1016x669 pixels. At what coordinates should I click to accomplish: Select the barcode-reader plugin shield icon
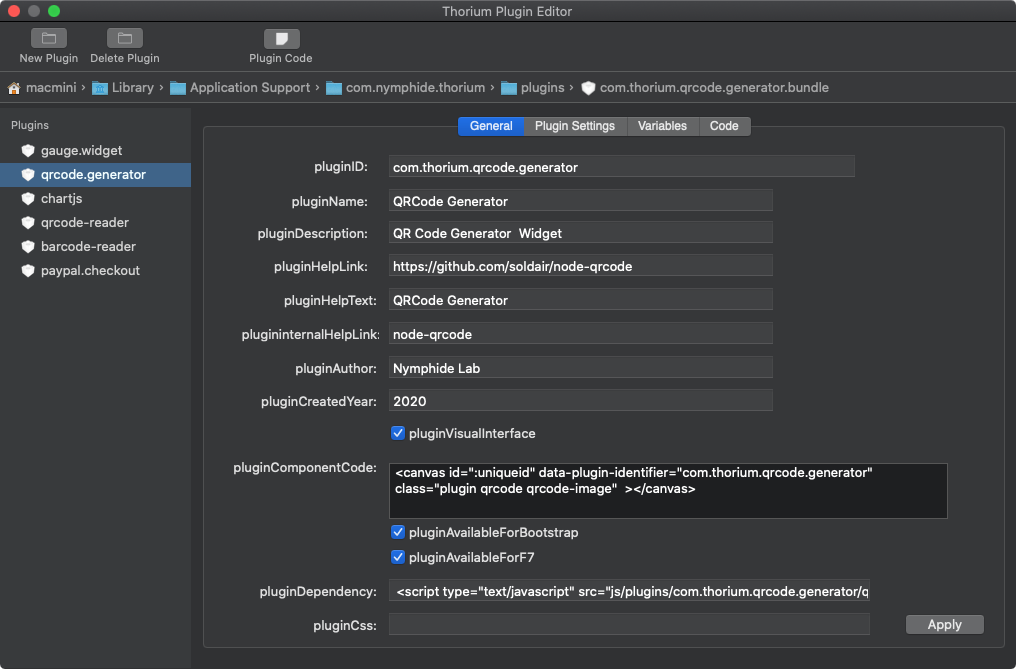pos(28,246)
